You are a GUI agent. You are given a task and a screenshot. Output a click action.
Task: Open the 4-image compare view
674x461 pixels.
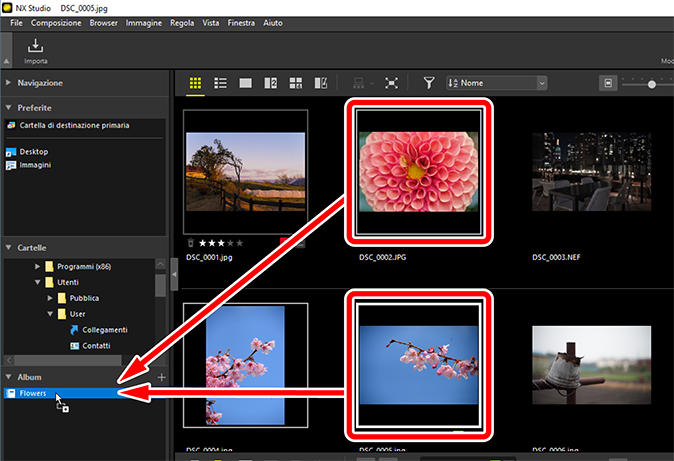coord(296,83)
